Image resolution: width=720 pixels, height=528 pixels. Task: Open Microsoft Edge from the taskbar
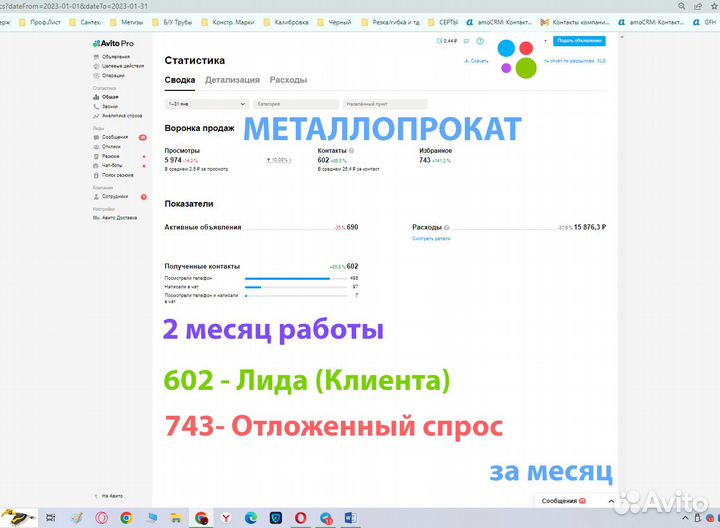(x=251, y=518)
